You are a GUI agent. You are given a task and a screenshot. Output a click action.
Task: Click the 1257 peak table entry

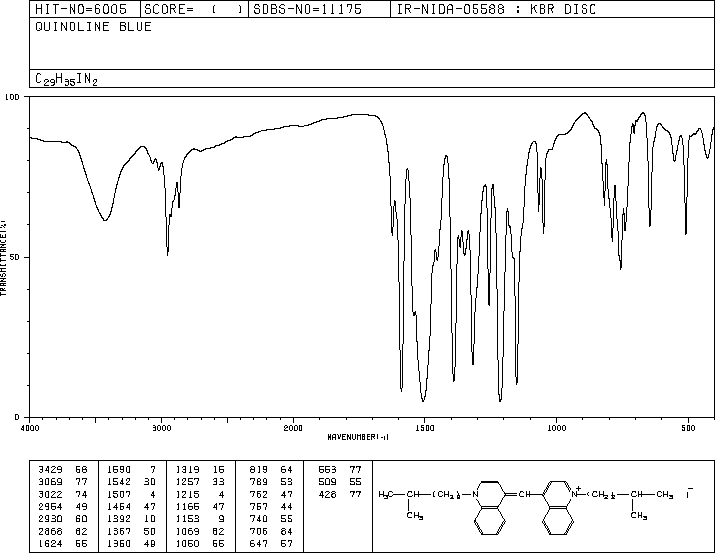200,482
